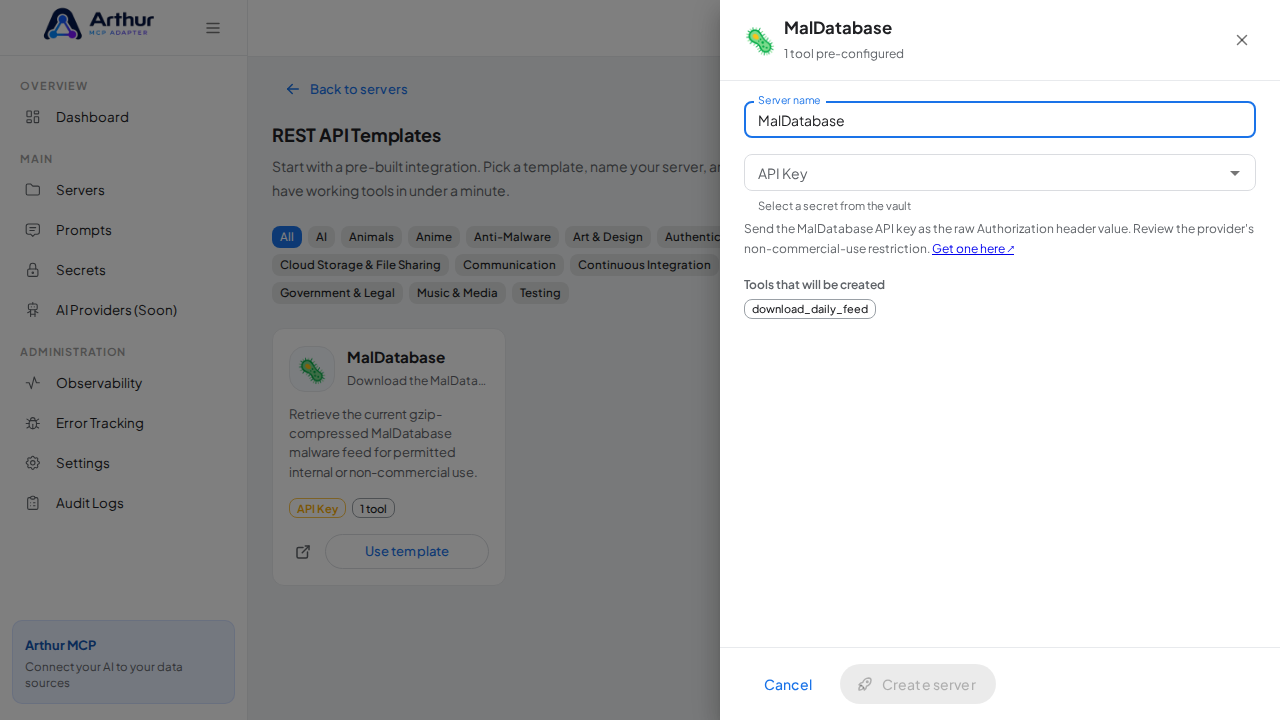Filter by Cloud Storage & File Sharing
The width and height of the screenshot is (1280, 720).
click(360, 265)
